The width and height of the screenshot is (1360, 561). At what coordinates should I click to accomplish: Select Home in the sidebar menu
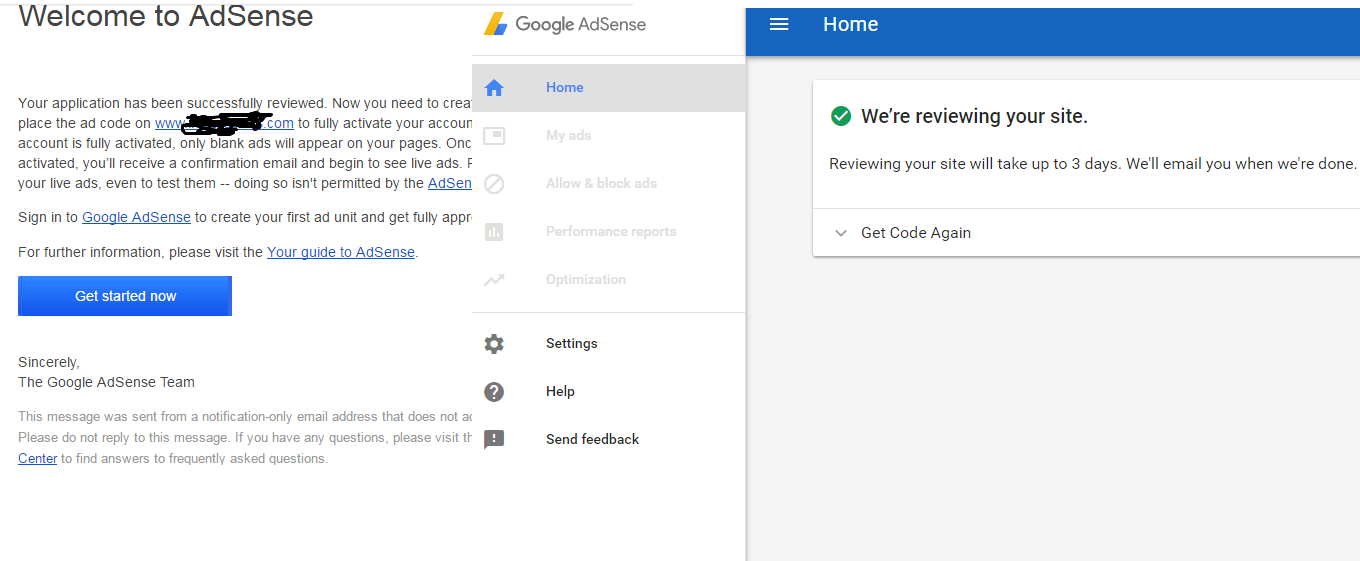pyautogui.click(x=564, y=88)
